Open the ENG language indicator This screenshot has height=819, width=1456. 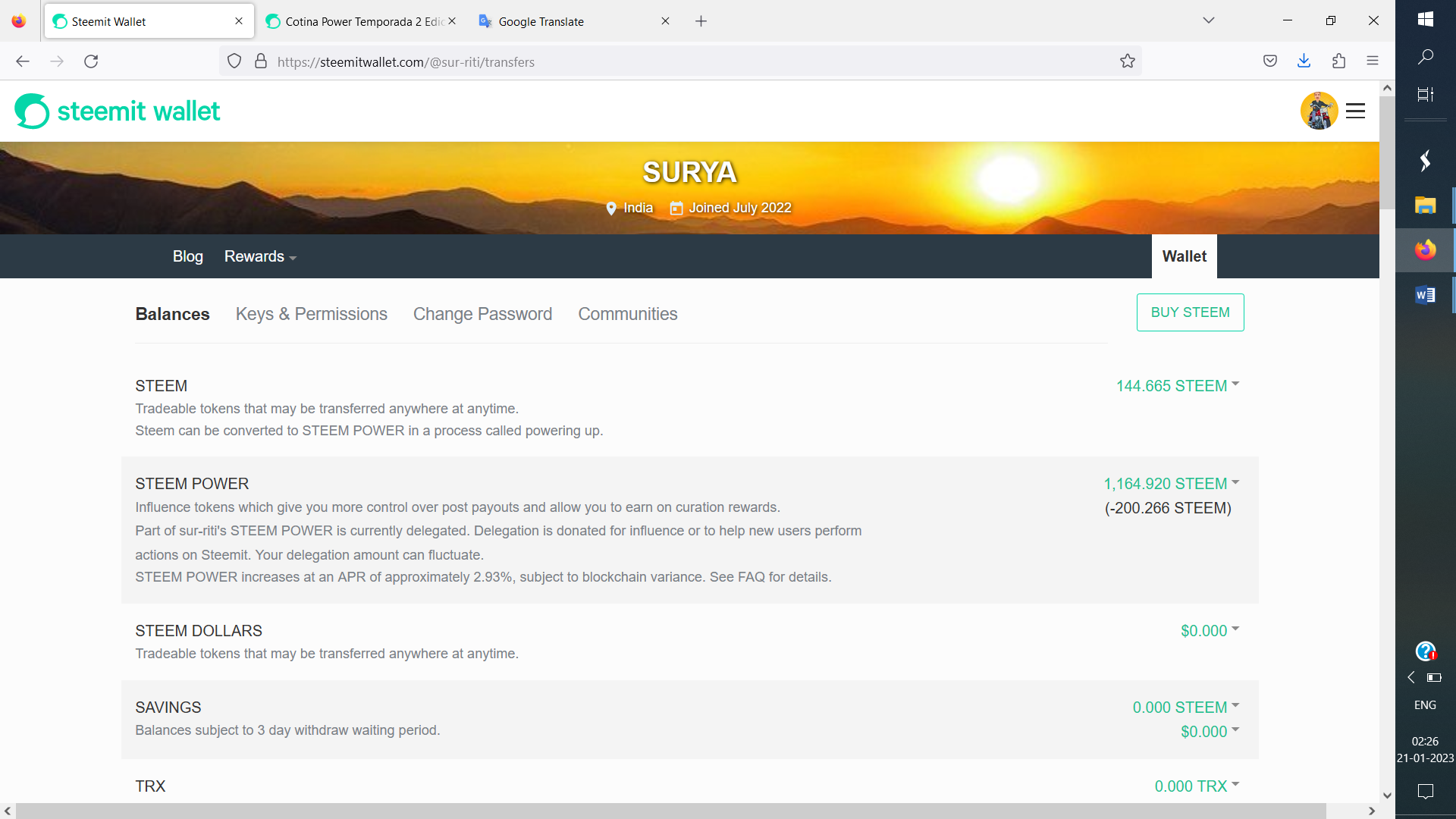1426,705
